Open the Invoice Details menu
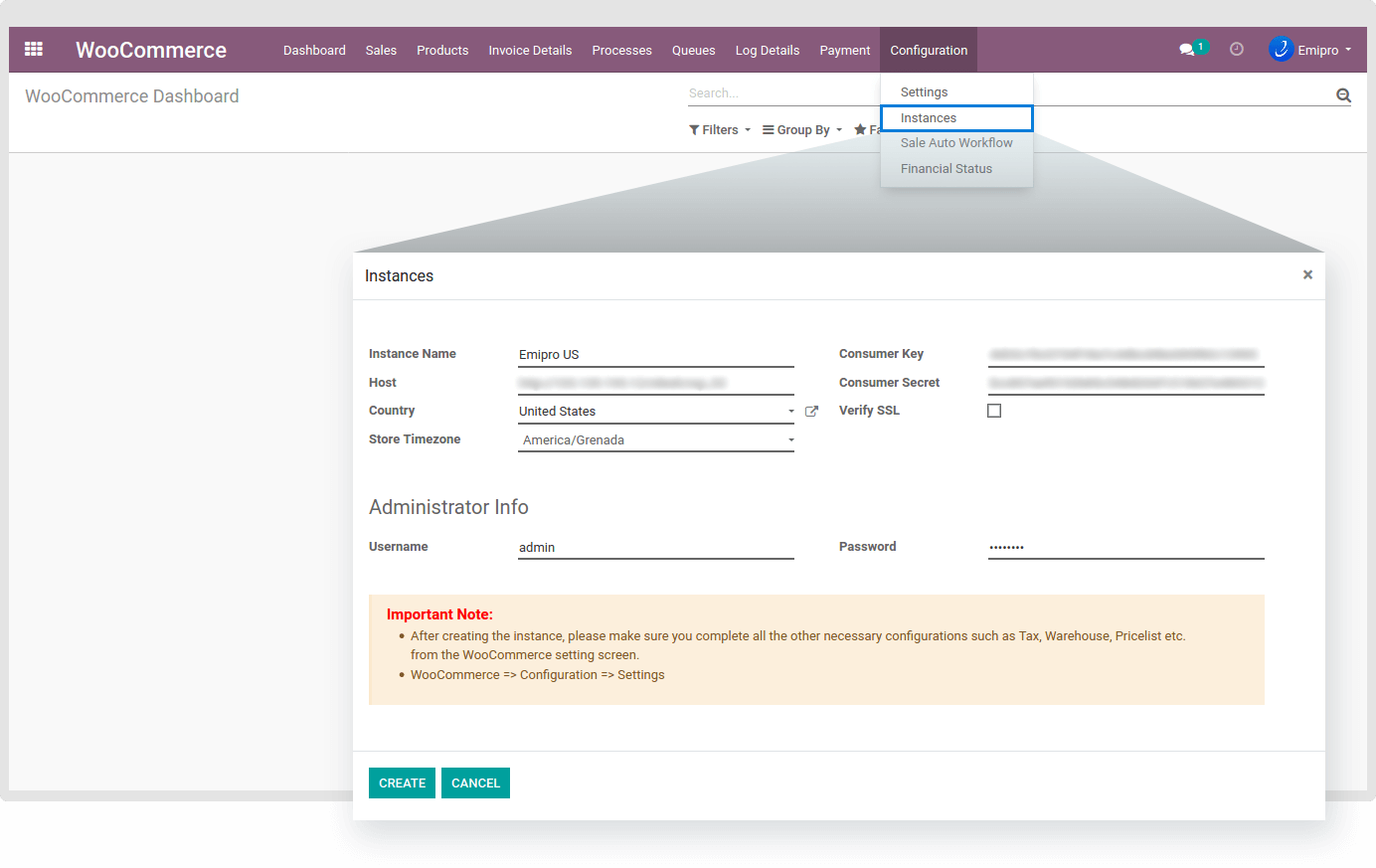Screen dimensions: 1376x868 click(x=530, y=50)
